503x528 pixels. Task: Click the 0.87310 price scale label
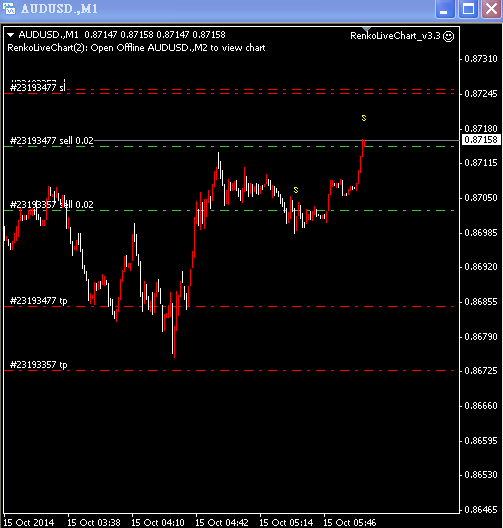click(x=481, y=59)
